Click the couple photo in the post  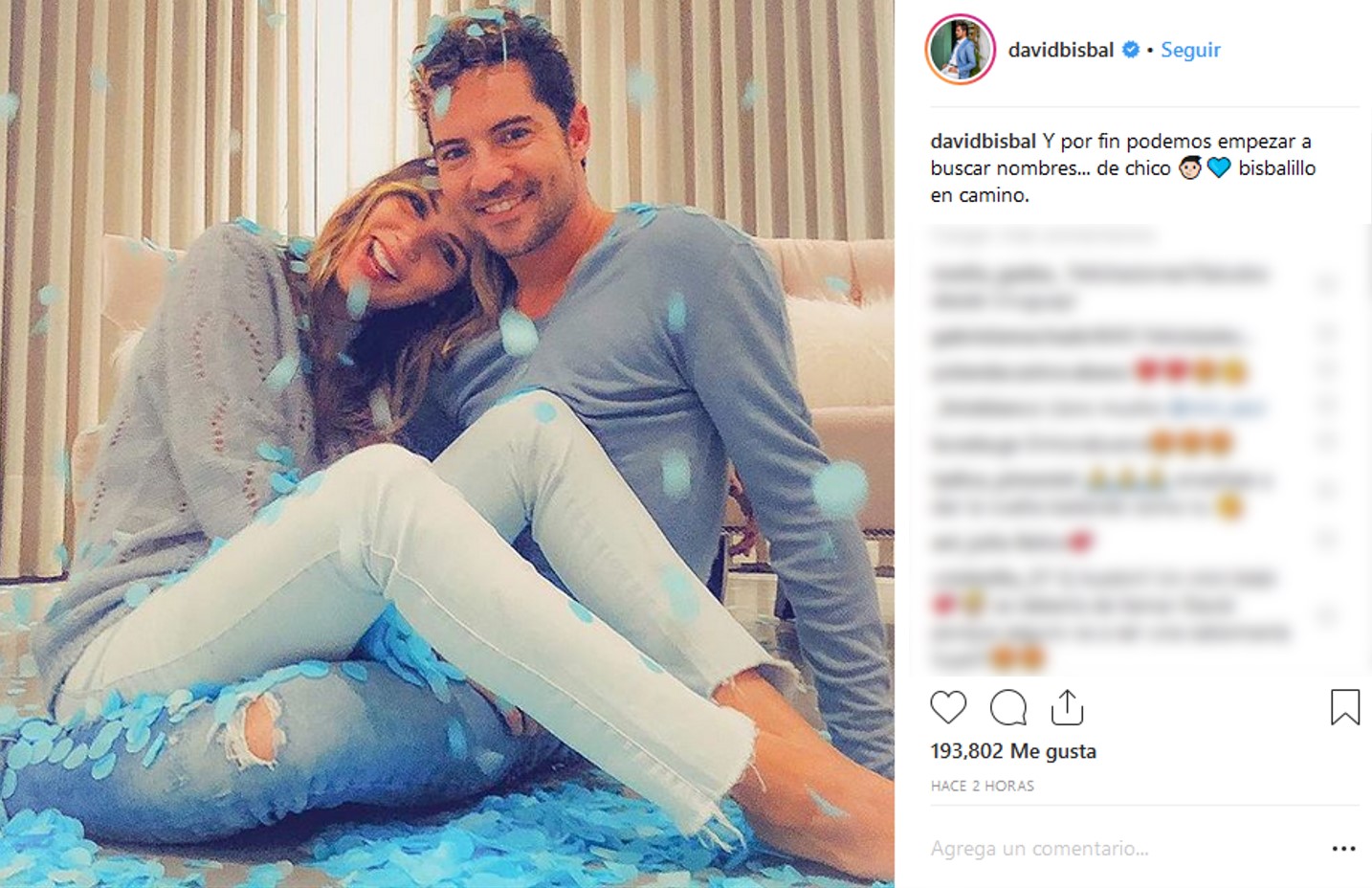[x=447, y=444]
